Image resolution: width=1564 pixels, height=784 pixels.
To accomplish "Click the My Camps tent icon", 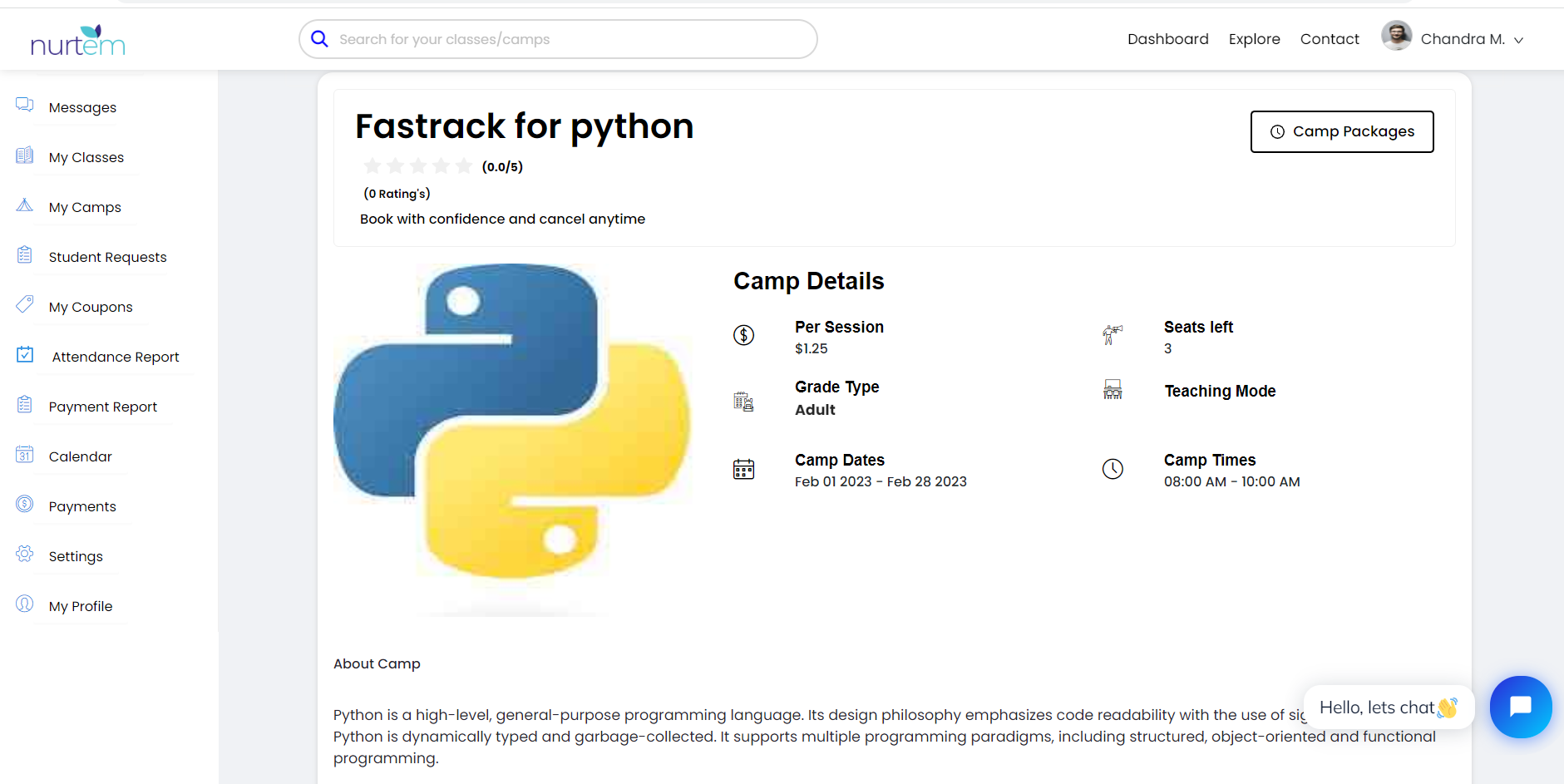I will (25, 205).
